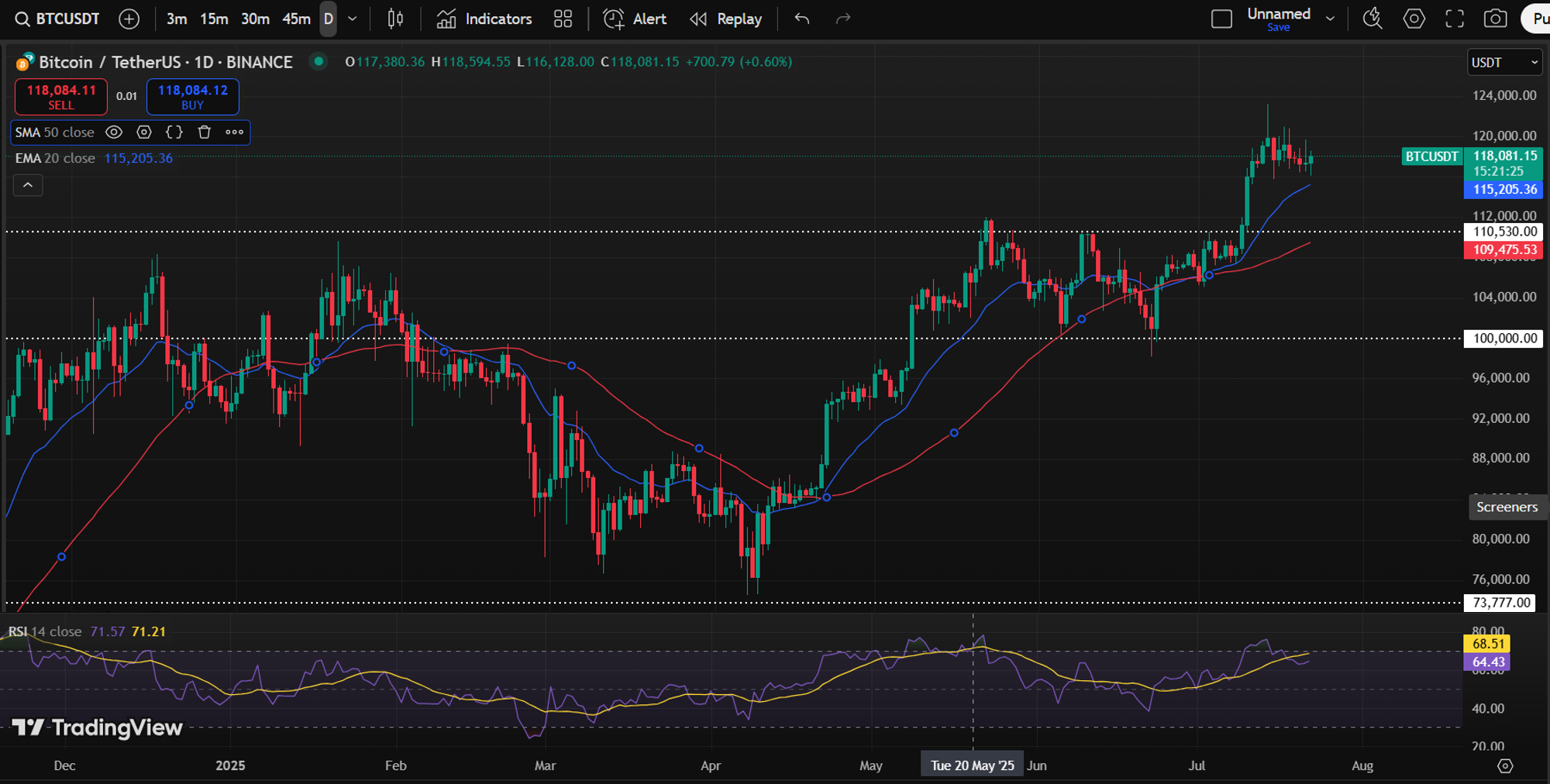The height and width of the screenshot is (784, 1550).
Task: Click the 2025 label on time axis
Action: point(230,765)
